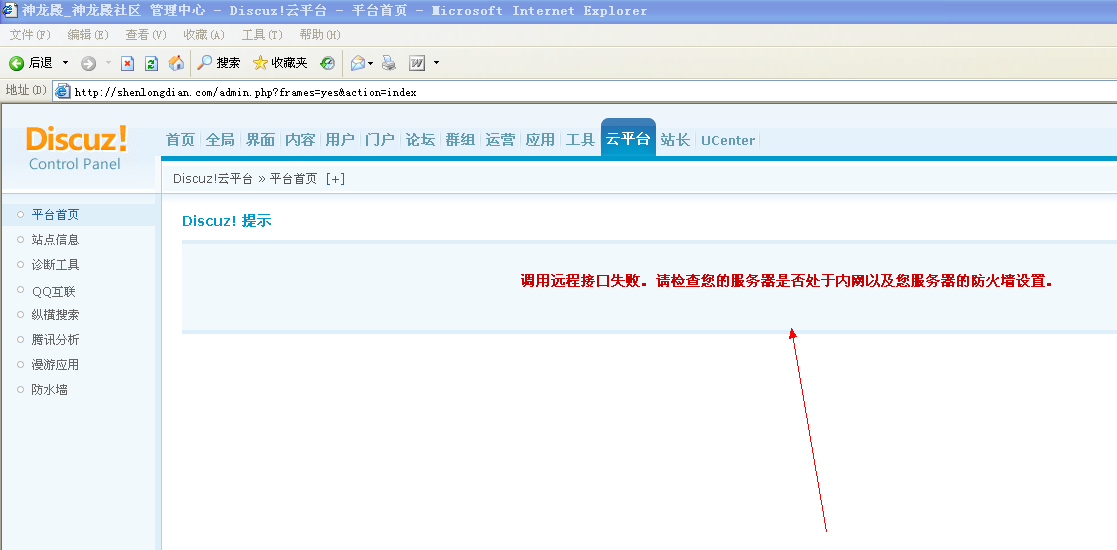Viewport: 1117px width, 550px height.
Task: Switch to the 论坛 admin tab
Action: coord(420,140)
